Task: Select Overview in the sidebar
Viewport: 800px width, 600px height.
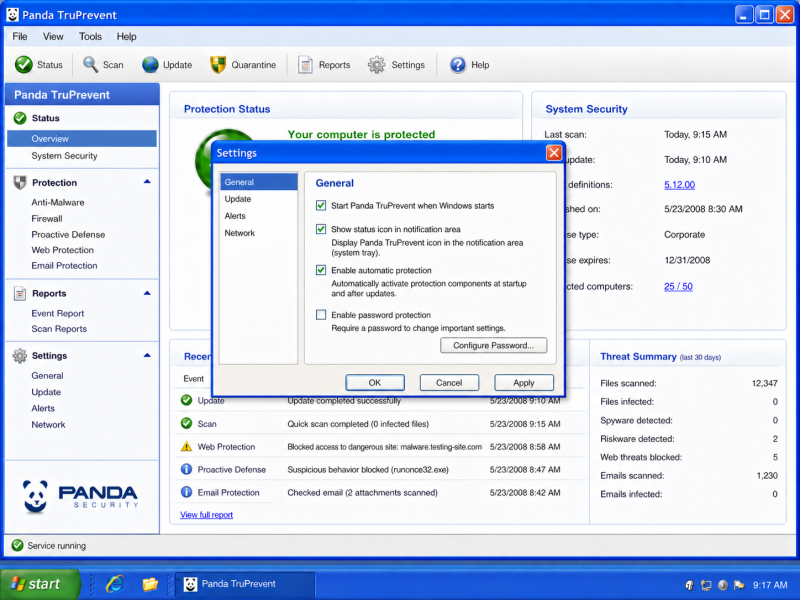Action: 82,139
